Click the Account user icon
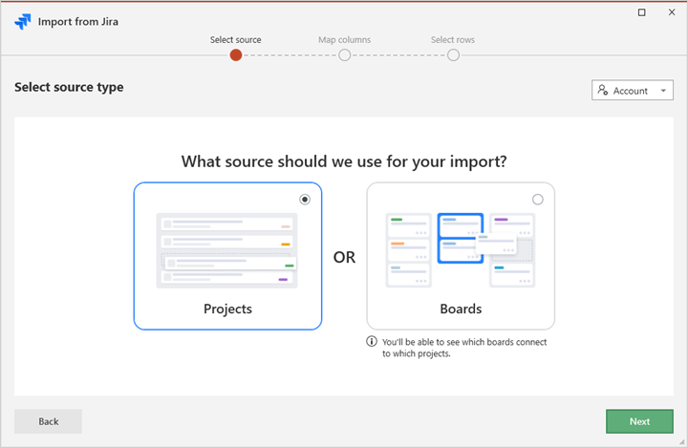 (603, 90)
